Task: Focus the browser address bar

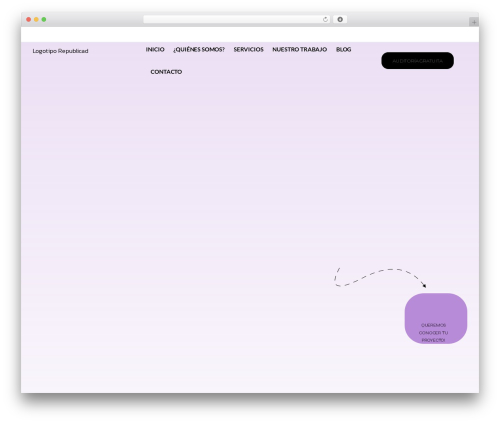Action: pos(236,20)
